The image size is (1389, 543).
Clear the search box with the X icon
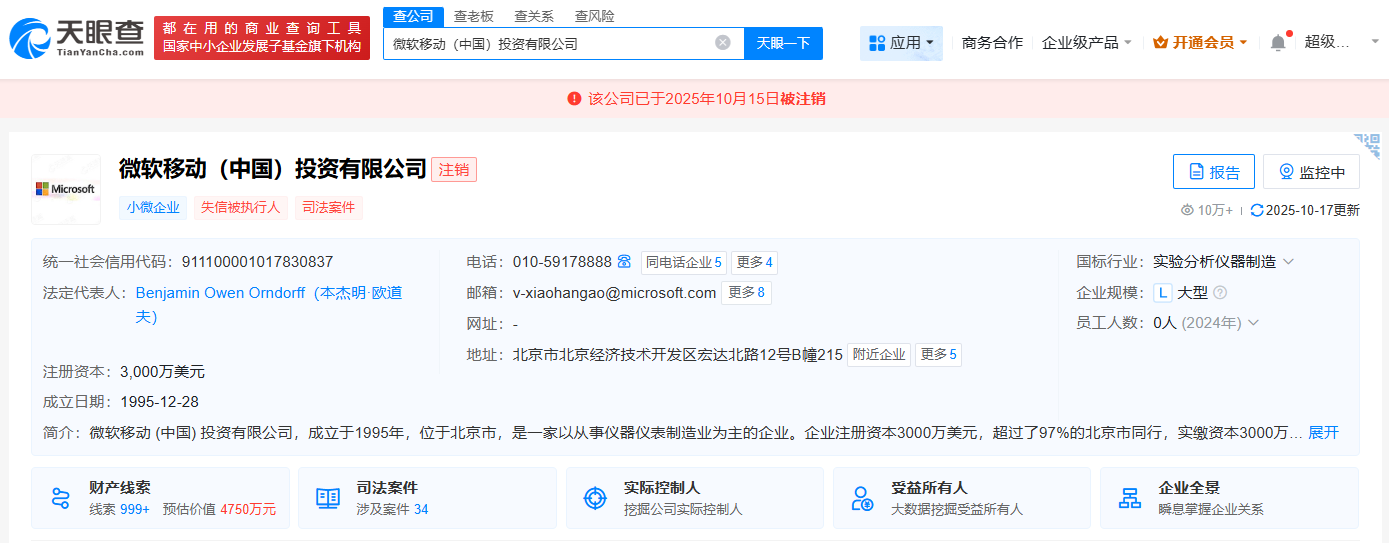(723, 43)
